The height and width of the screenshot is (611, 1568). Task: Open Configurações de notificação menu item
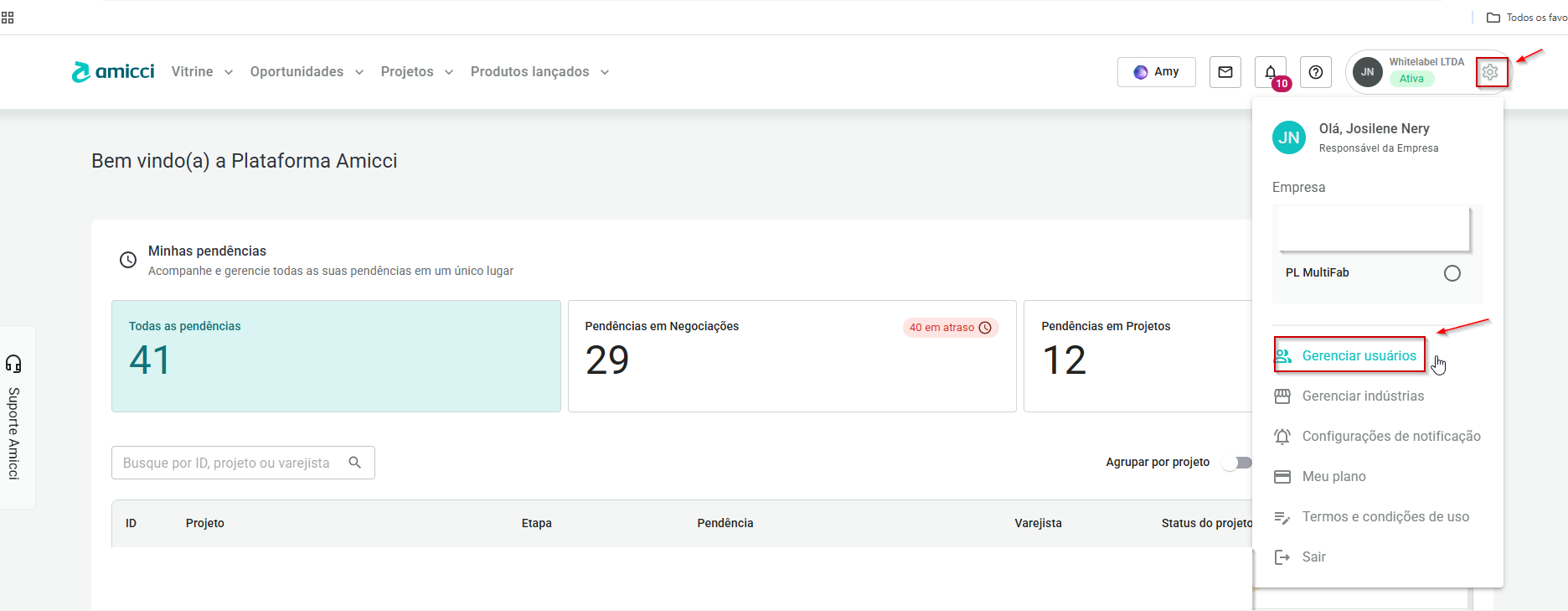pos(1390,436)
